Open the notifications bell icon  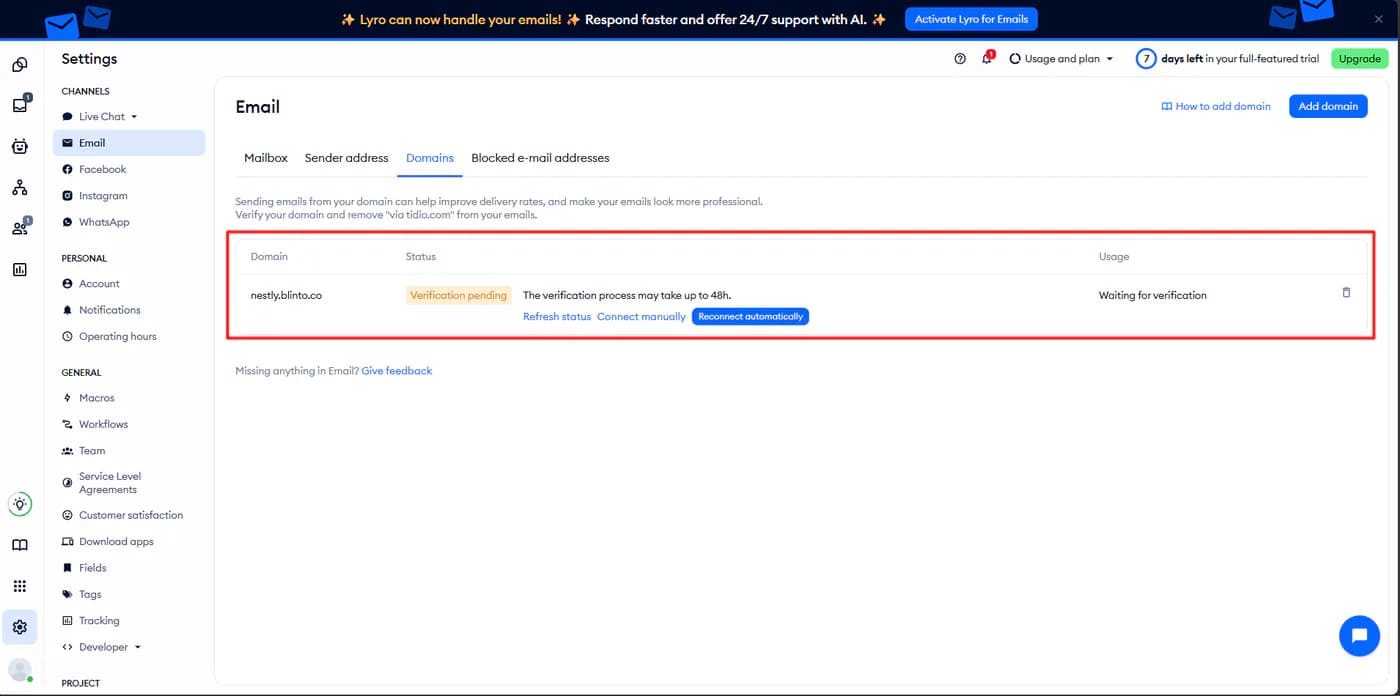point(987,59)
